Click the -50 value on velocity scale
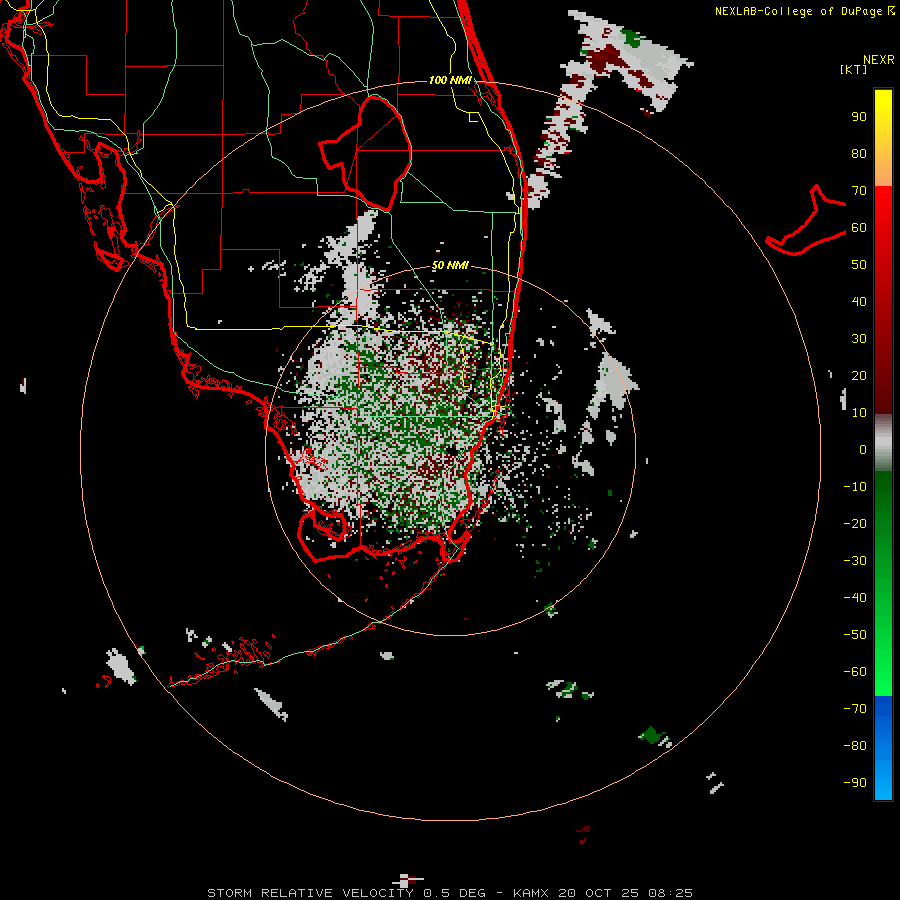 (855, 635)
